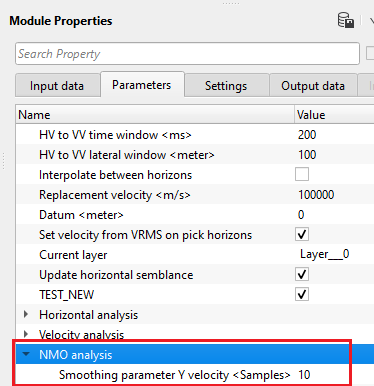Select Datum value 0
The image size is (374, 386).
[301, 215]
